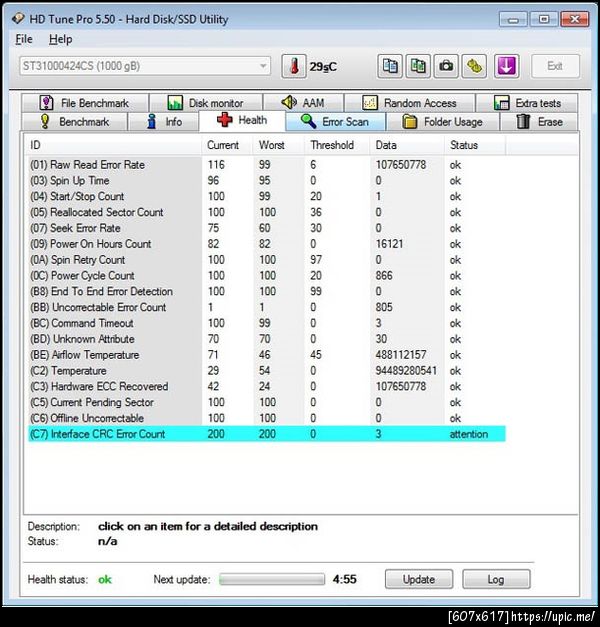Click the green Health status ok text
The width and height of the screenshot is (600, 627).
point(105,579)
